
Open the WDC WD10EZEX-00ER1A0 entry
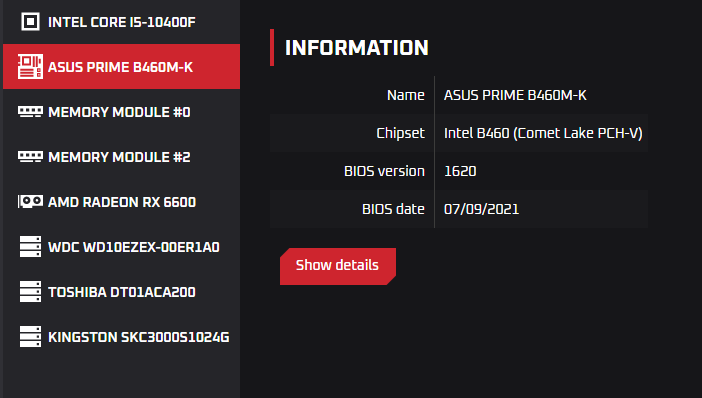[x=121, y=247]
